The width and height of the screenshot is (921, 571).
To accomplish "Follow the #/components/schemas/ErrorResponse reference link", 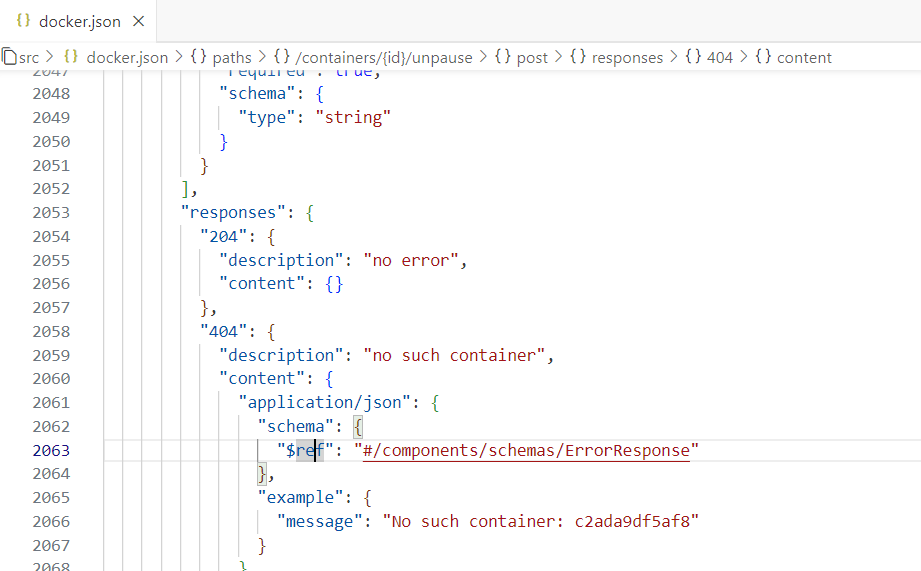I will (526, 451).
